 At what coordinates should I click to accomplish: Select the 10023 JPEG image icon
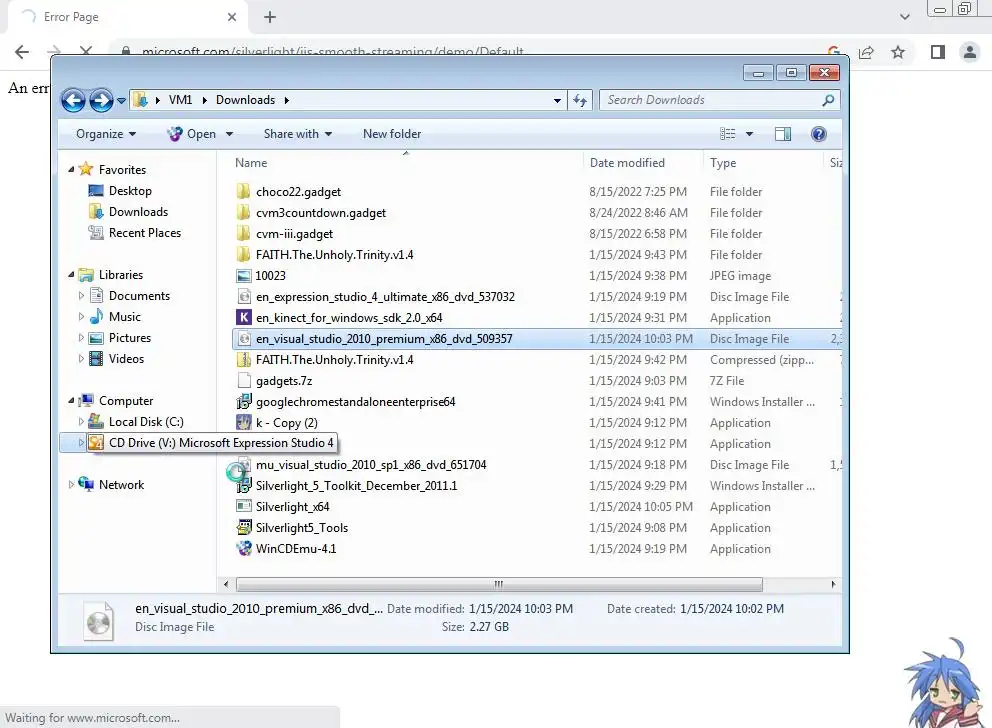tap(244, 276)
